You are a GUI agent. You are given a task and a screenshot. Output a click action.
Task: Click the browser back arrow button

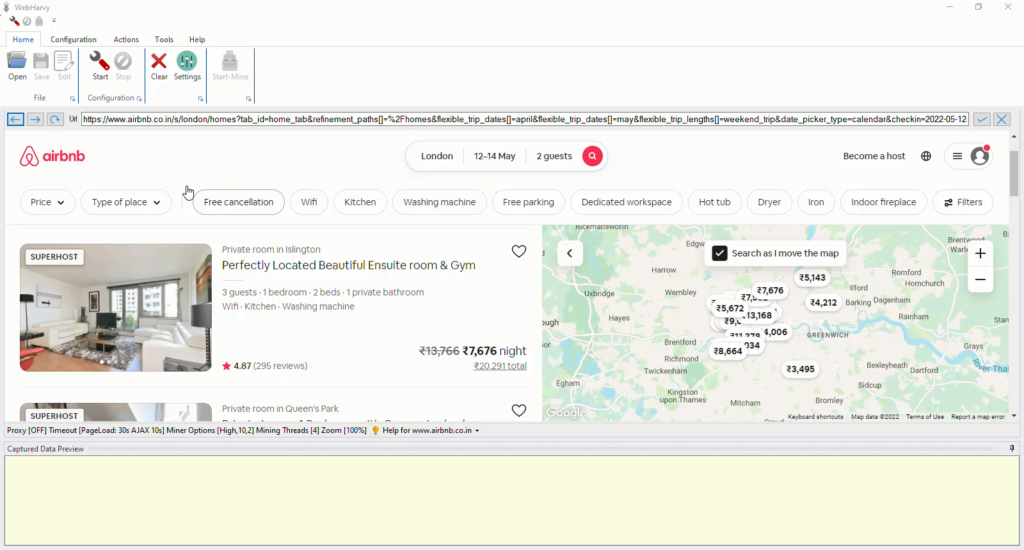15,119
